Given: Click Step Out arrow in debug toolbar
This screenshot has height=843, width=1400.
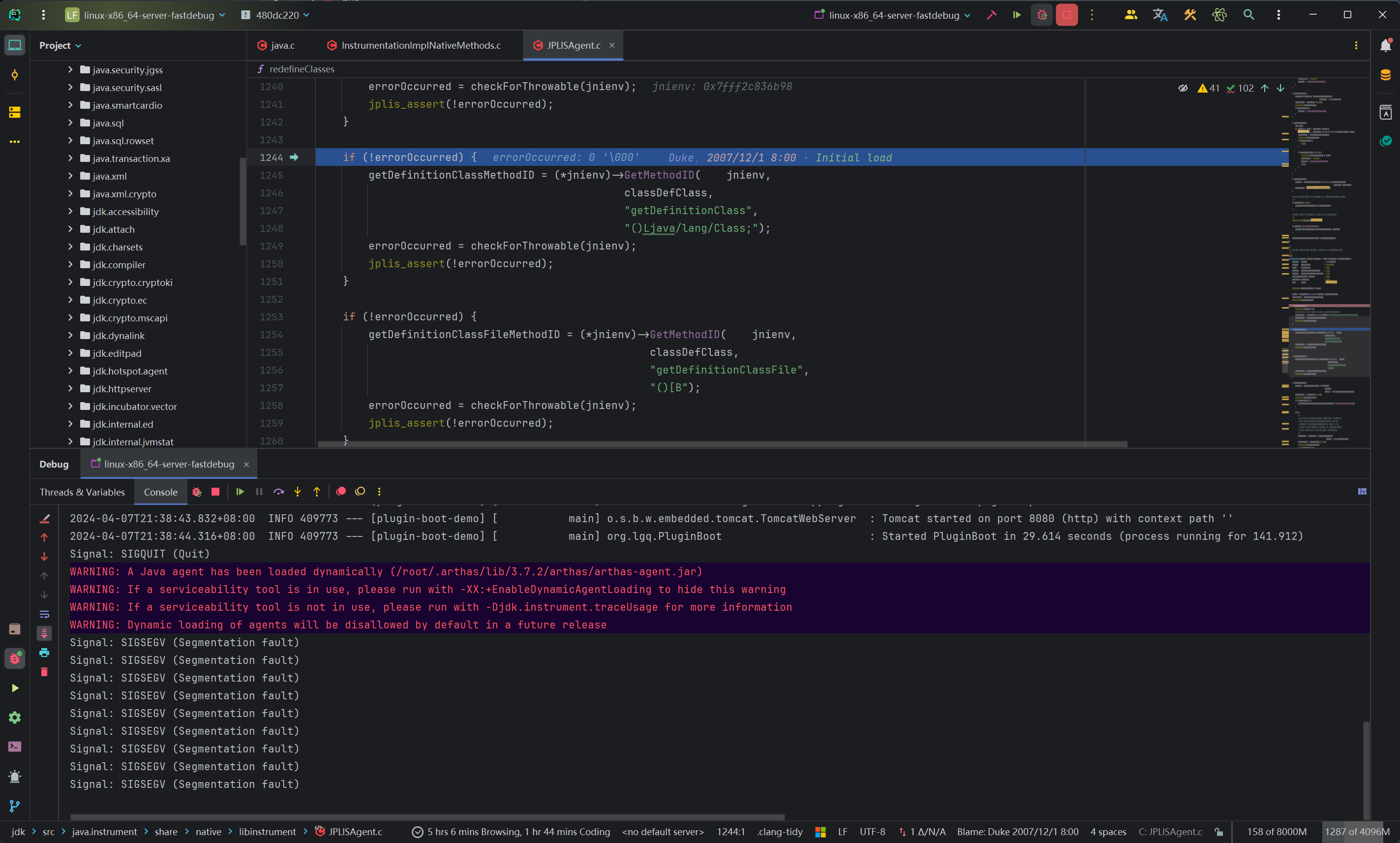Looking at the screenshot, I should [x=317, y=492].
